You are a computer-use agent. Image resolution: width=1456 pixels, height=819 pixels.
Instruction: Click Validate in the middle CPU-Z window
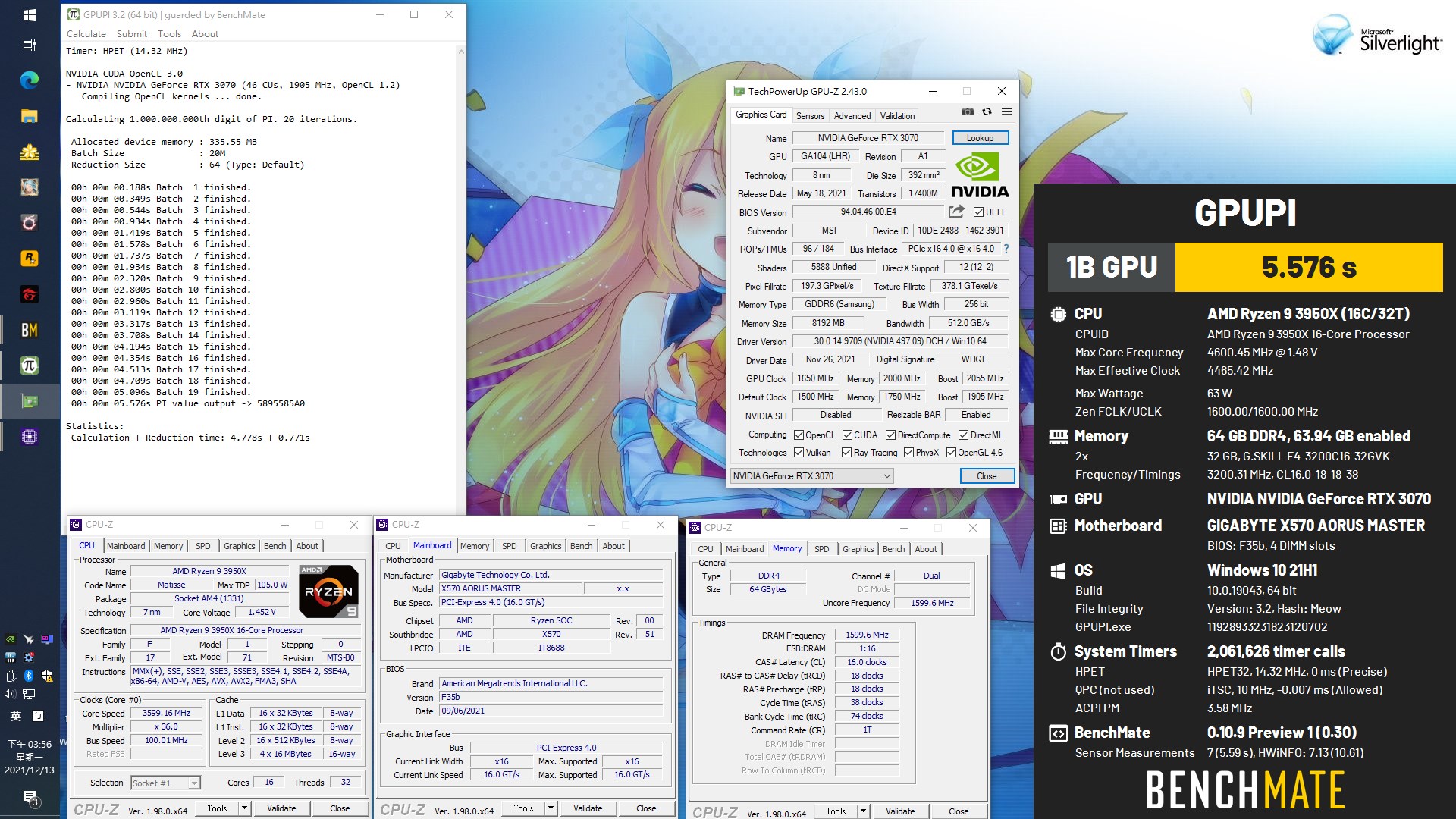(588, 808)
